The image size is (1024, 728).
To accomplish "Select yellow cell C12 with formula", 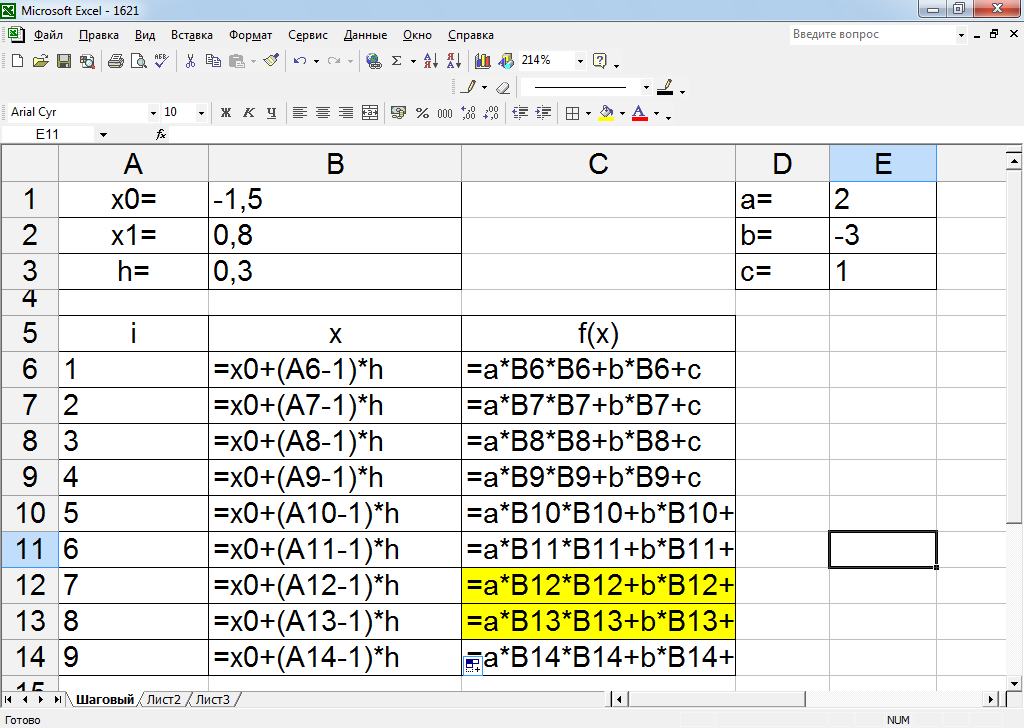I will [598, 585].
